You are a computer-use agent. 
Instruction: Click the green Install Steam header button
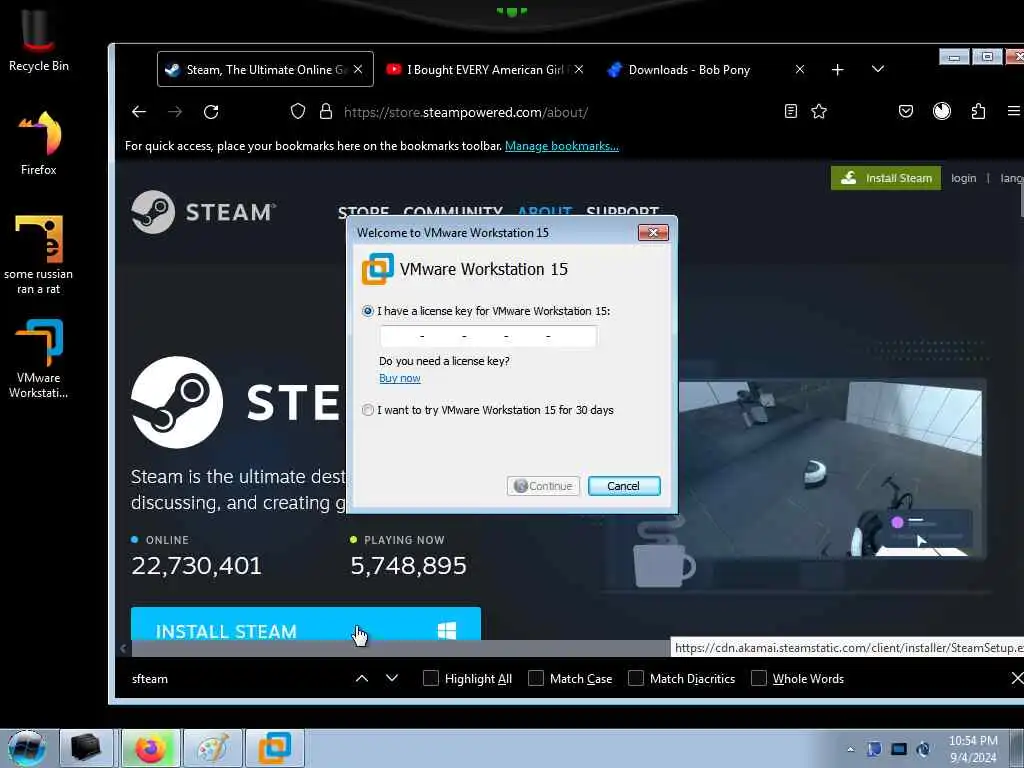click(886, 178)
